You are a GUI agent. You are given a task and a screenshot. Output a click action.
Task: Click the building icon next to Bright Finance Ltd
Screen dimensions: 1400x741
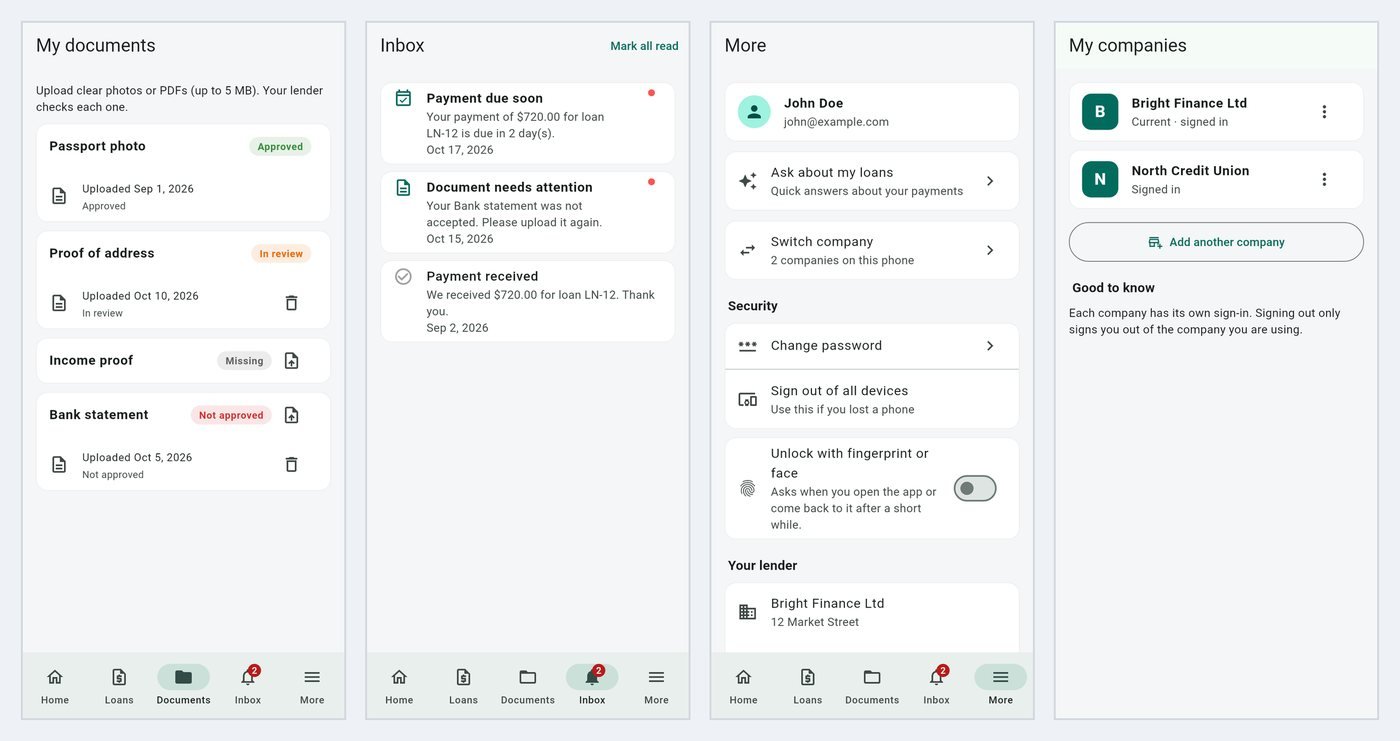[747, 612]
